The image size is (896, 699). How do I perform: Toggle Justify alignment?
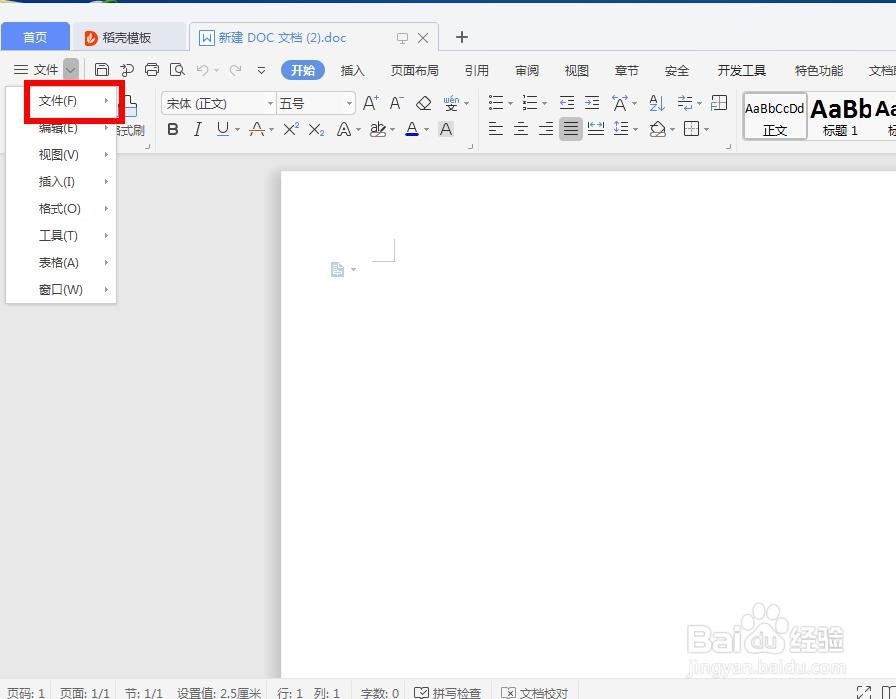click(570, 129)
